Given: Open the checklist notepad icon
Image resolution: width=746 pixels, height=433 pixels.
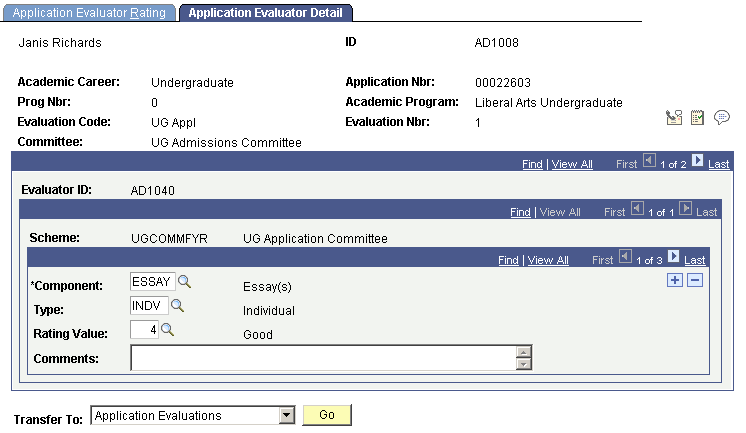Looking at the screenshot, I should 697,118.
